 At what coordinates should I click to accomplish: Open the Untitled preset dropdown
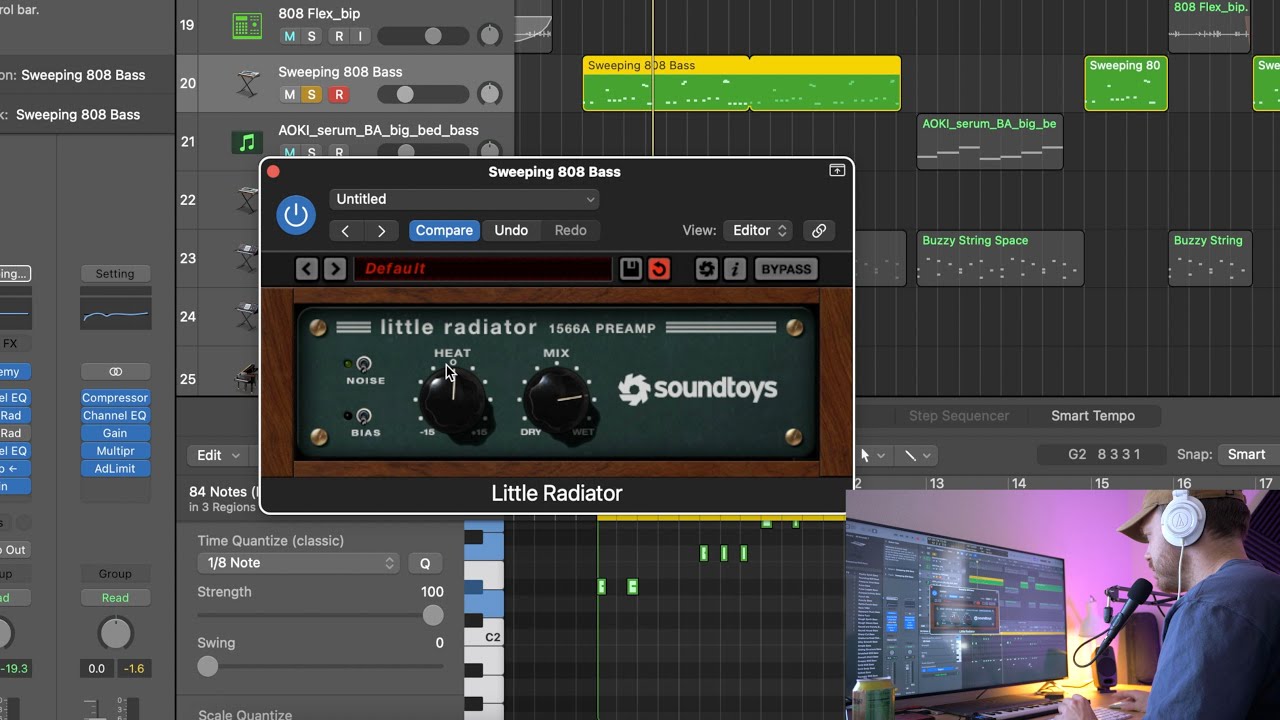coord(465,199)
